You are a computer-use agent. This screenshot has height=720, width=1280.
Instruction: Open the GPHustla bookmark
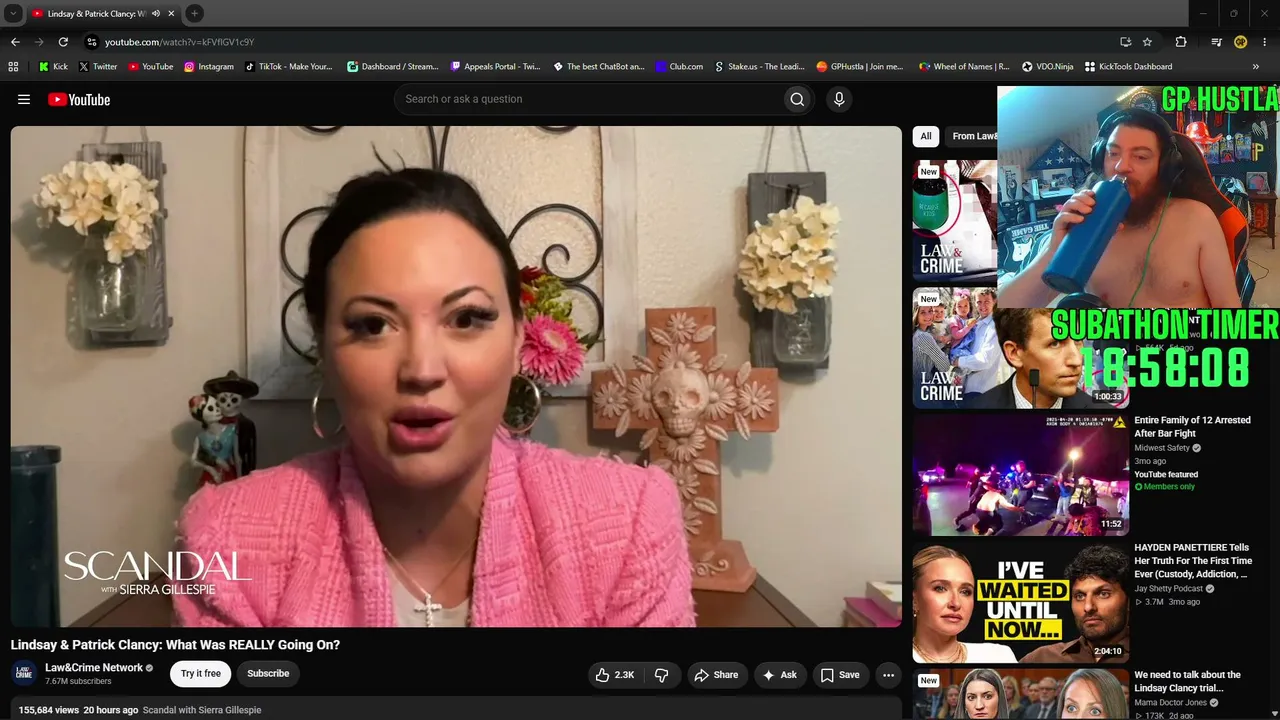click(x=859, y=67)
